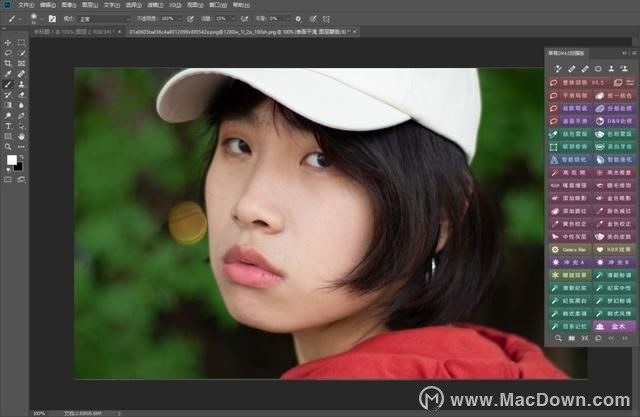The image size is (640, 417).
Task: Select the Crop tool
Action: pos(8,63)
